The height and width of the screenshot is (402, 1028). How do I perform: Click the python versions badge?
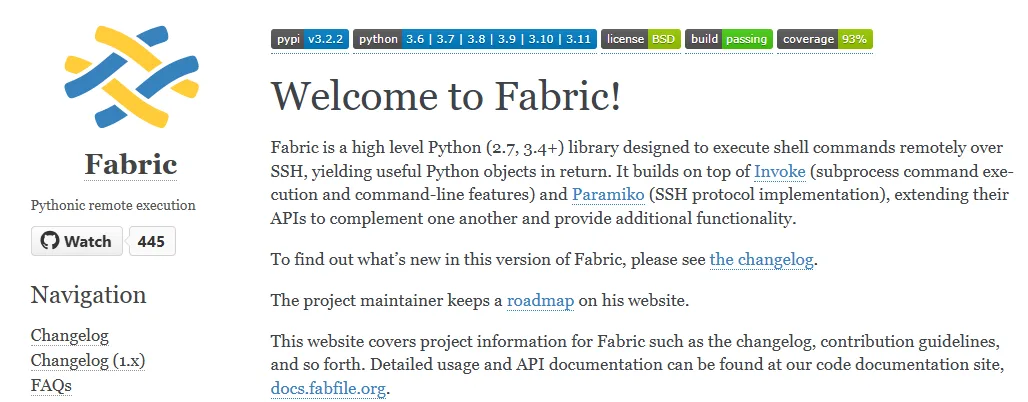coord(474,39)
